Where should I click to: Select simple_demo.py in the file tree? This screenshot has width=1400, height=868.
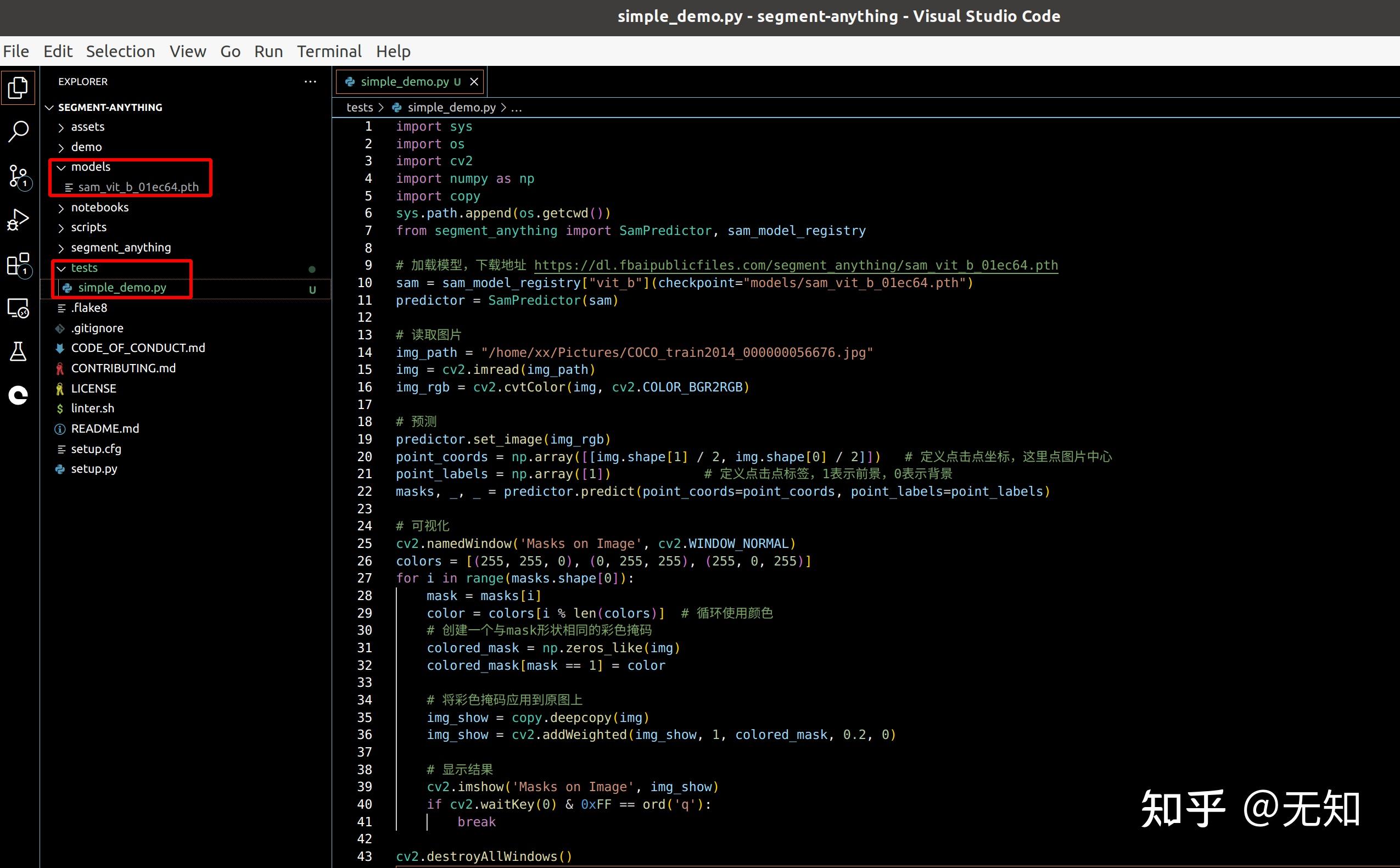pos(186,288)
